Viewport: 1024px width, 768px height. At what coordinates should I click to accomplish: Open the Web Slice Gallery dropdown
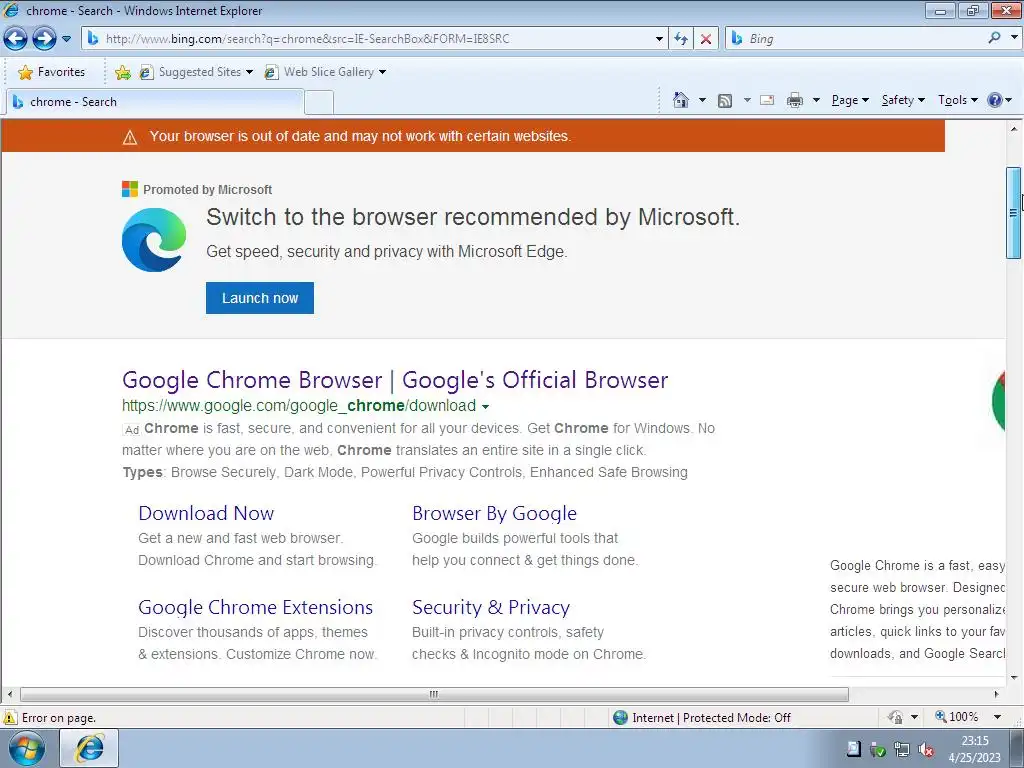(325, 72)
